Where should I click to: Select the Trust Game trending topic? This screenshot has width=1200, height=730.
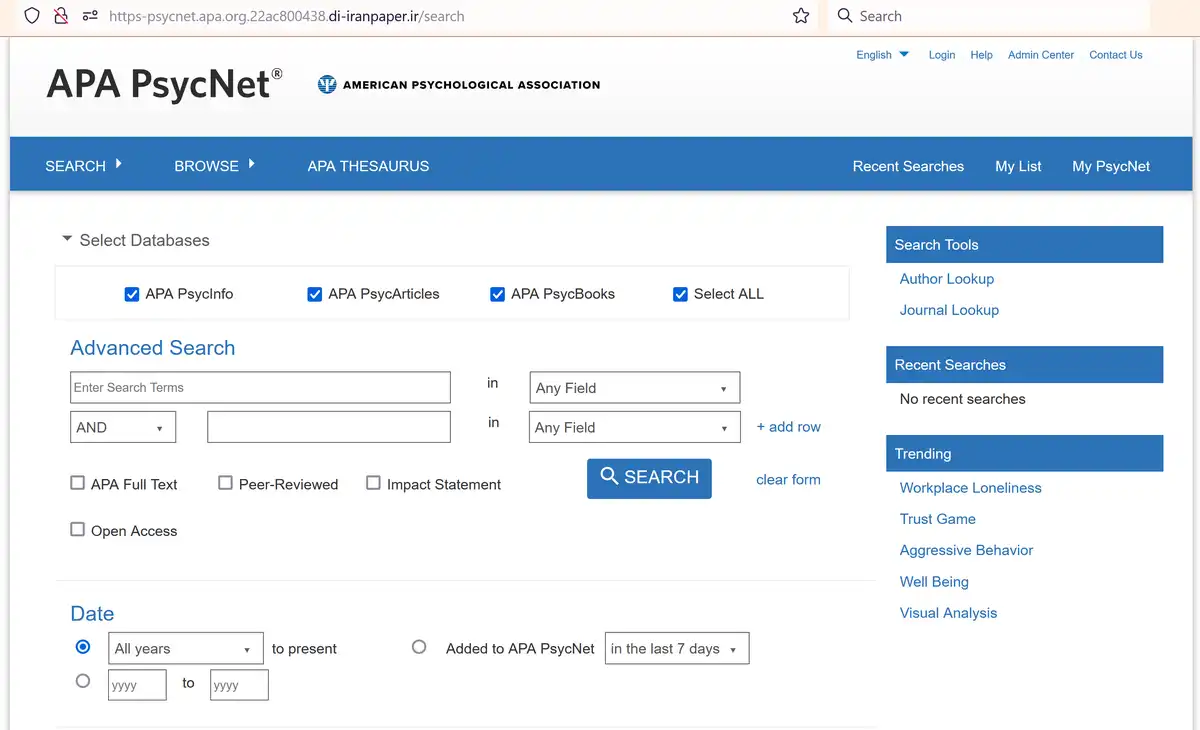click(x=937, y=519)
